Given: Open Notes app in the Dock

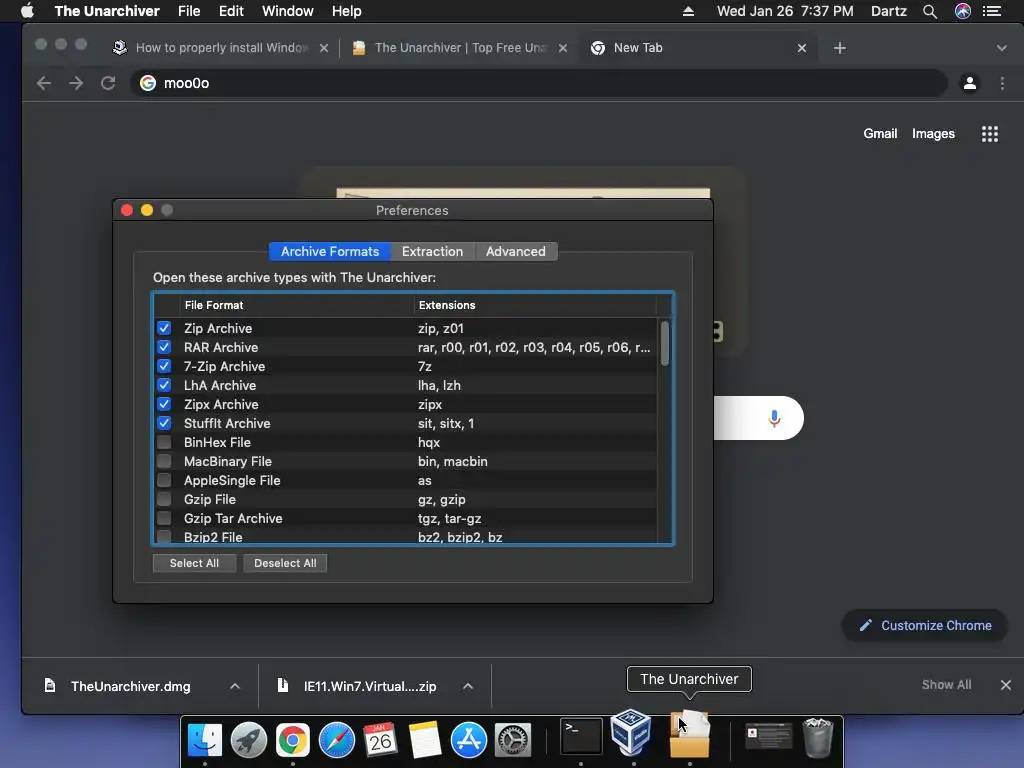Looking at the screenshot, I should (424, 740).
